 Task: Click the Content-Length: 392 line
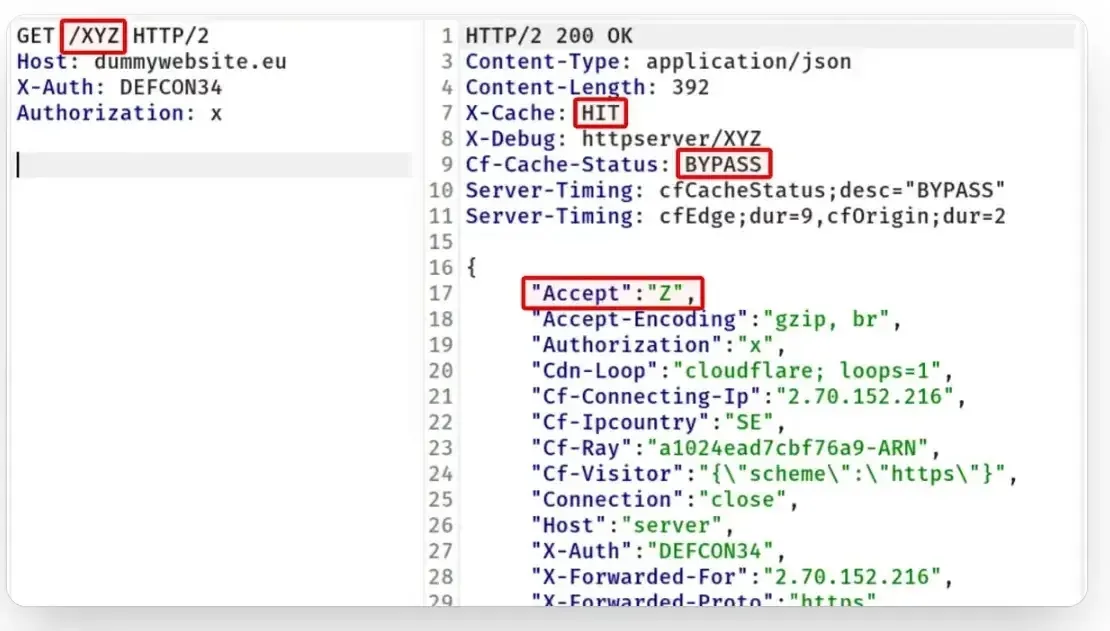click(x=587, y=87)
